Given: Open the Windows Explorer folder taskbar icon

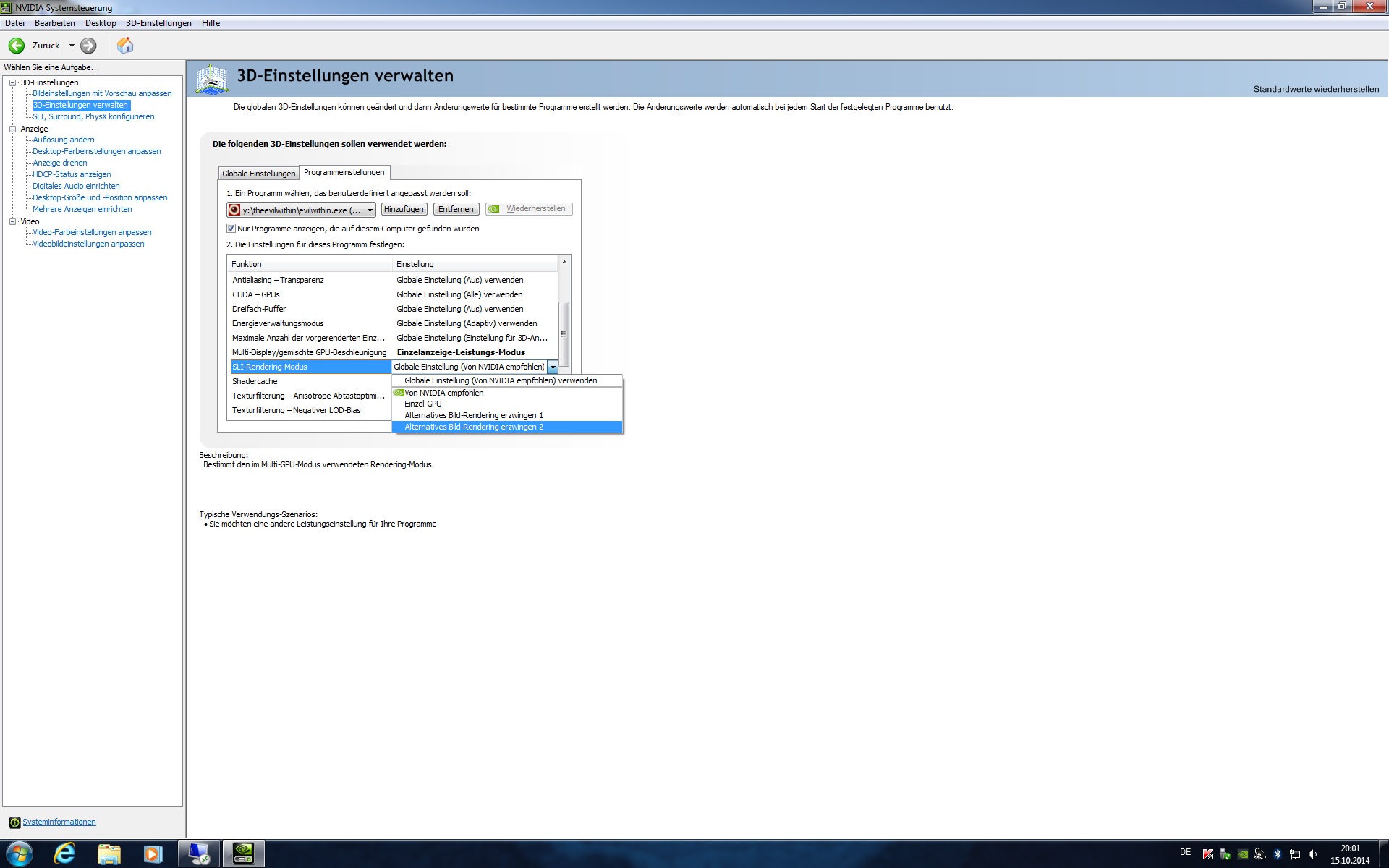Looking at the screenshot, I should point(109,854).
